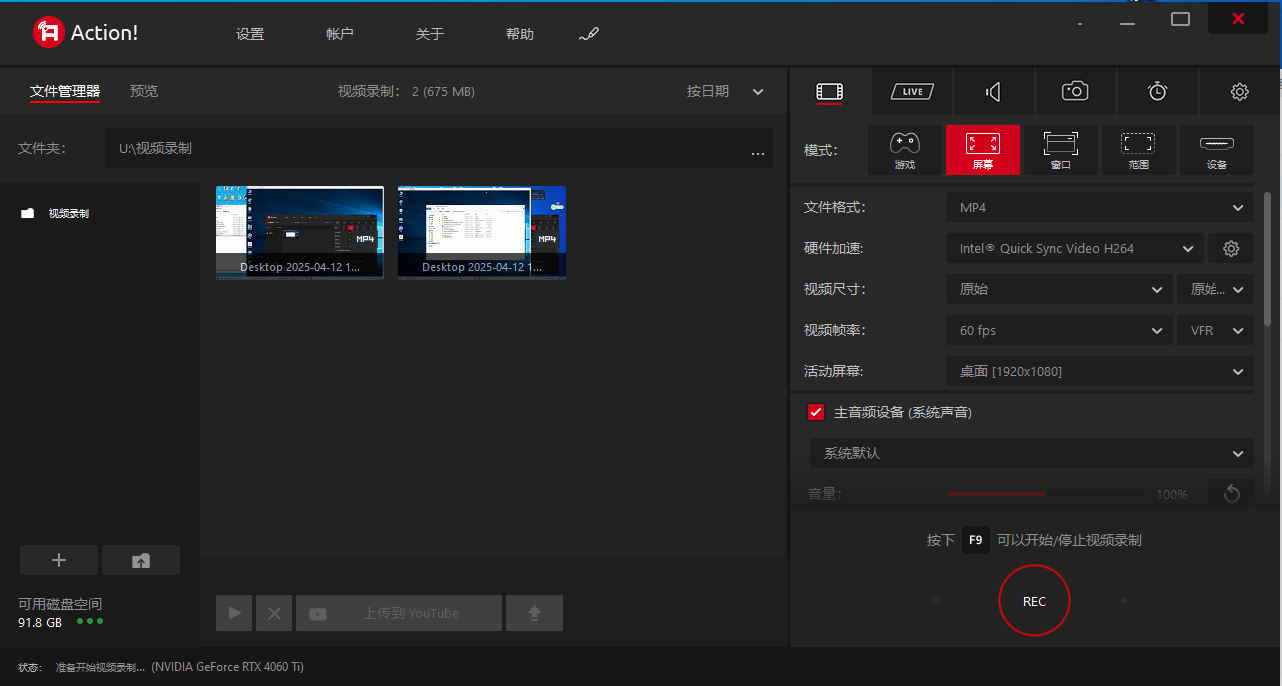Screen dimensions: 1282x686
Task: Click the 视频录制: 2 (675 MB) text
Action: (406, 91)
